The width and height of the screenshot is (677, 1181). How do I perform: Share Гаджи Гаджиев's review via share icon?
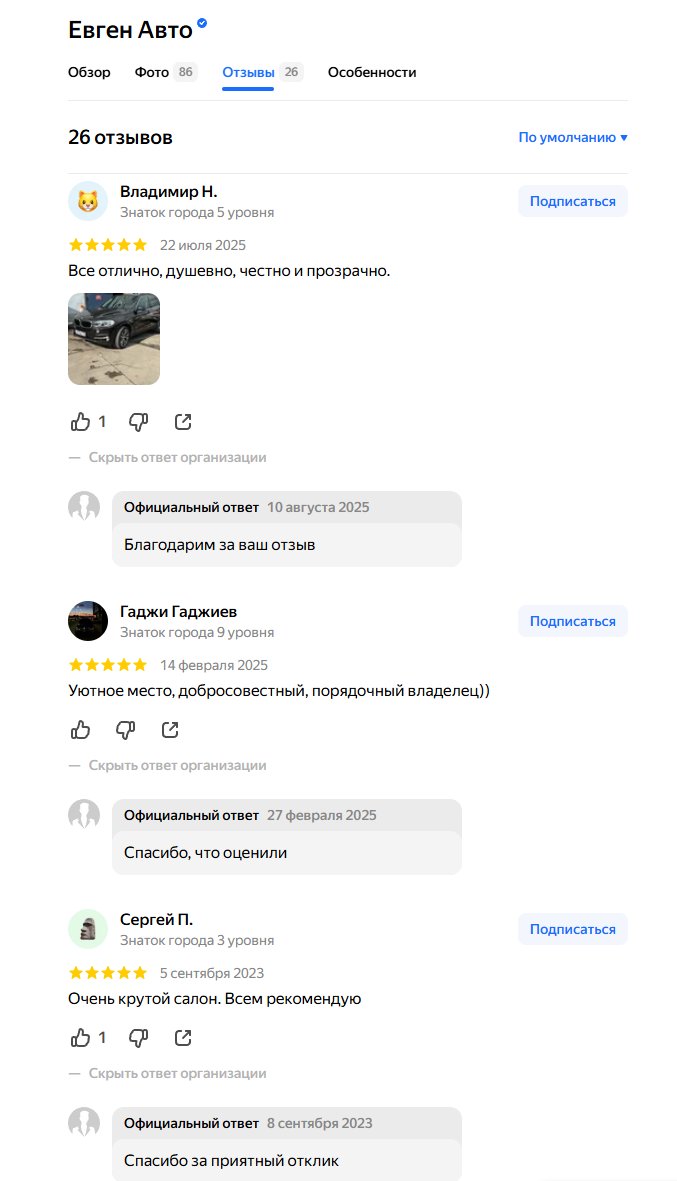(170, 730)
